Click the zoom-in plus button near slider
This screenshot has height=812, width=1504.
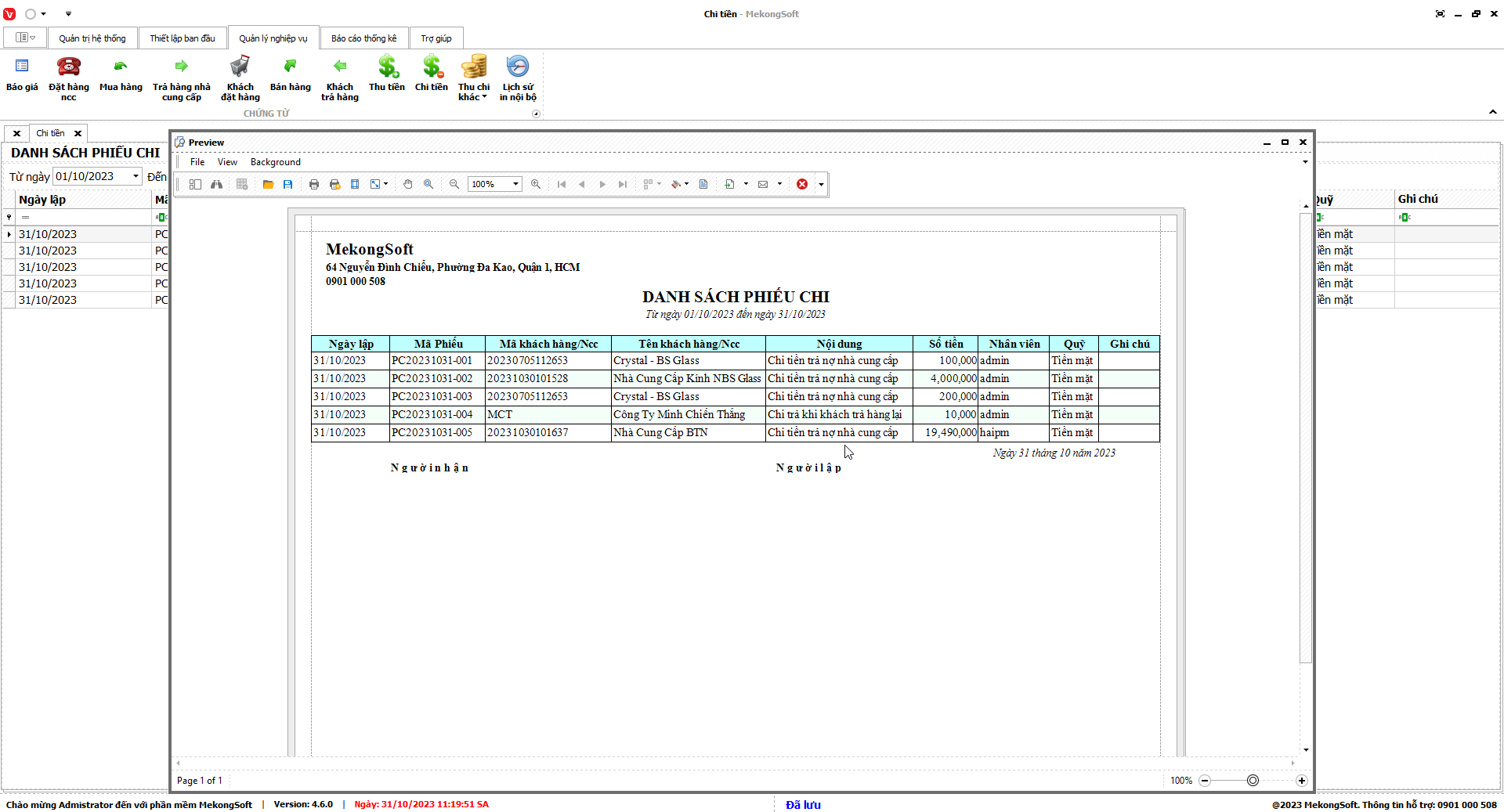pos(1302,781)
